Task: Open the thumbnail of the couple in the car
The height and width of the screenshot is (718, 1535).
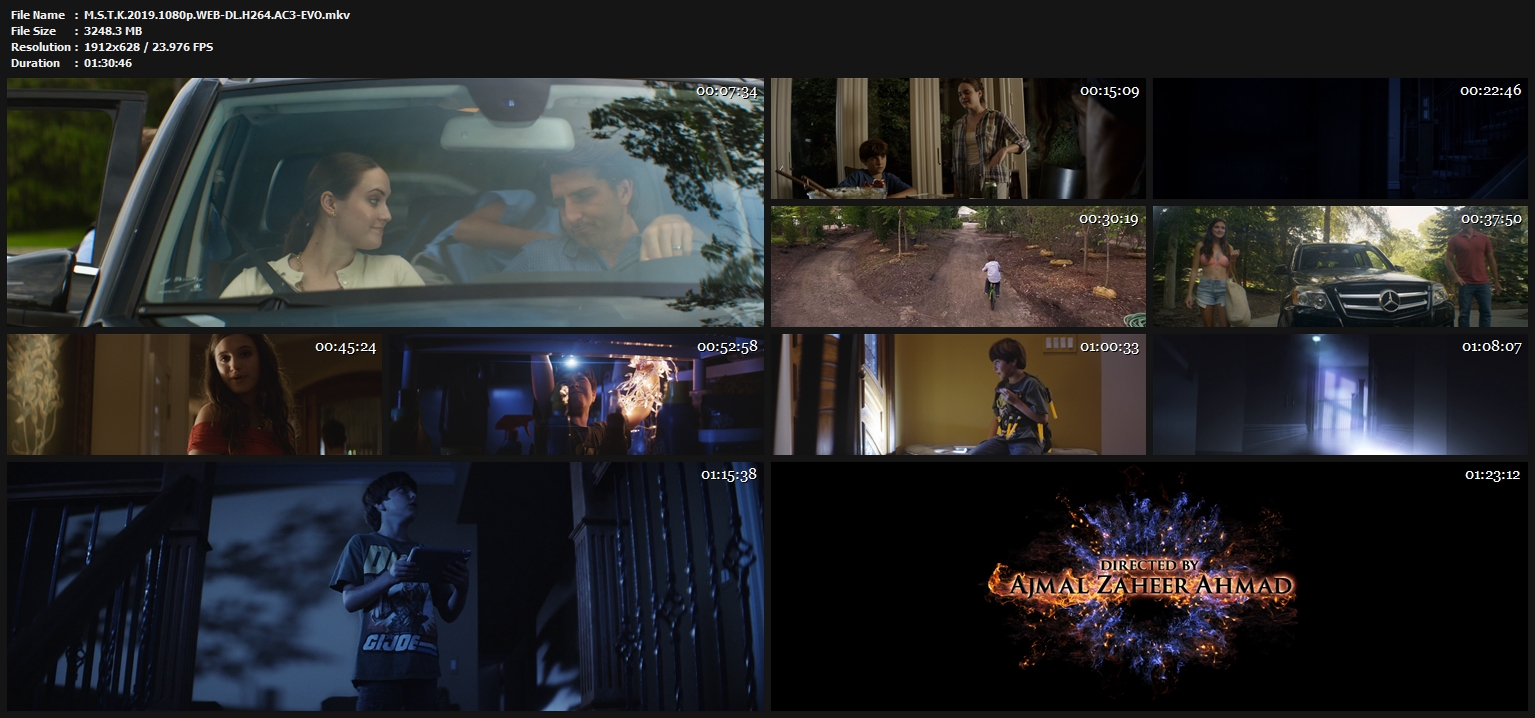Action: click(385, 203)
